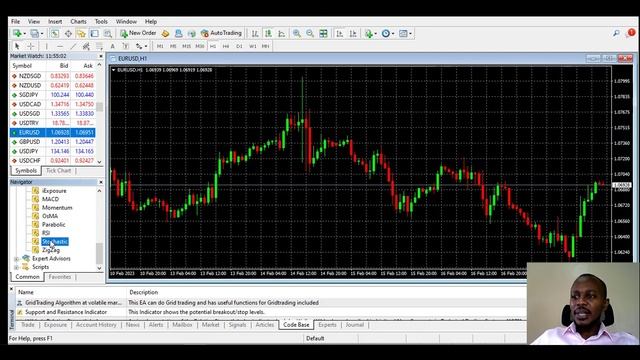640x360 pixels.
Task: Switch timeframe to M15
Action: [187, 46]
